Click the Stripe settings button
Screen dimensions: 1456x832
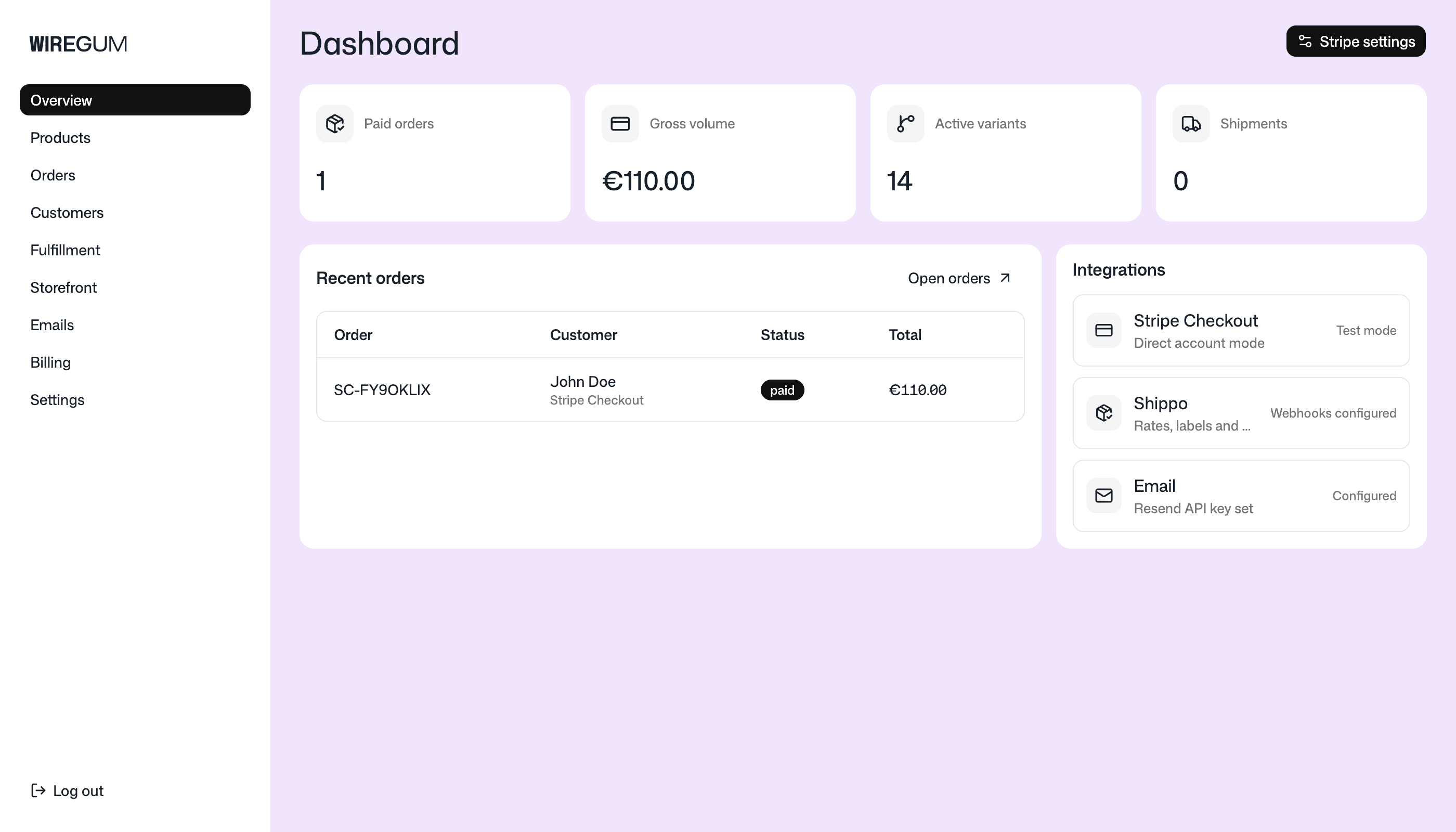[1356, 41]
